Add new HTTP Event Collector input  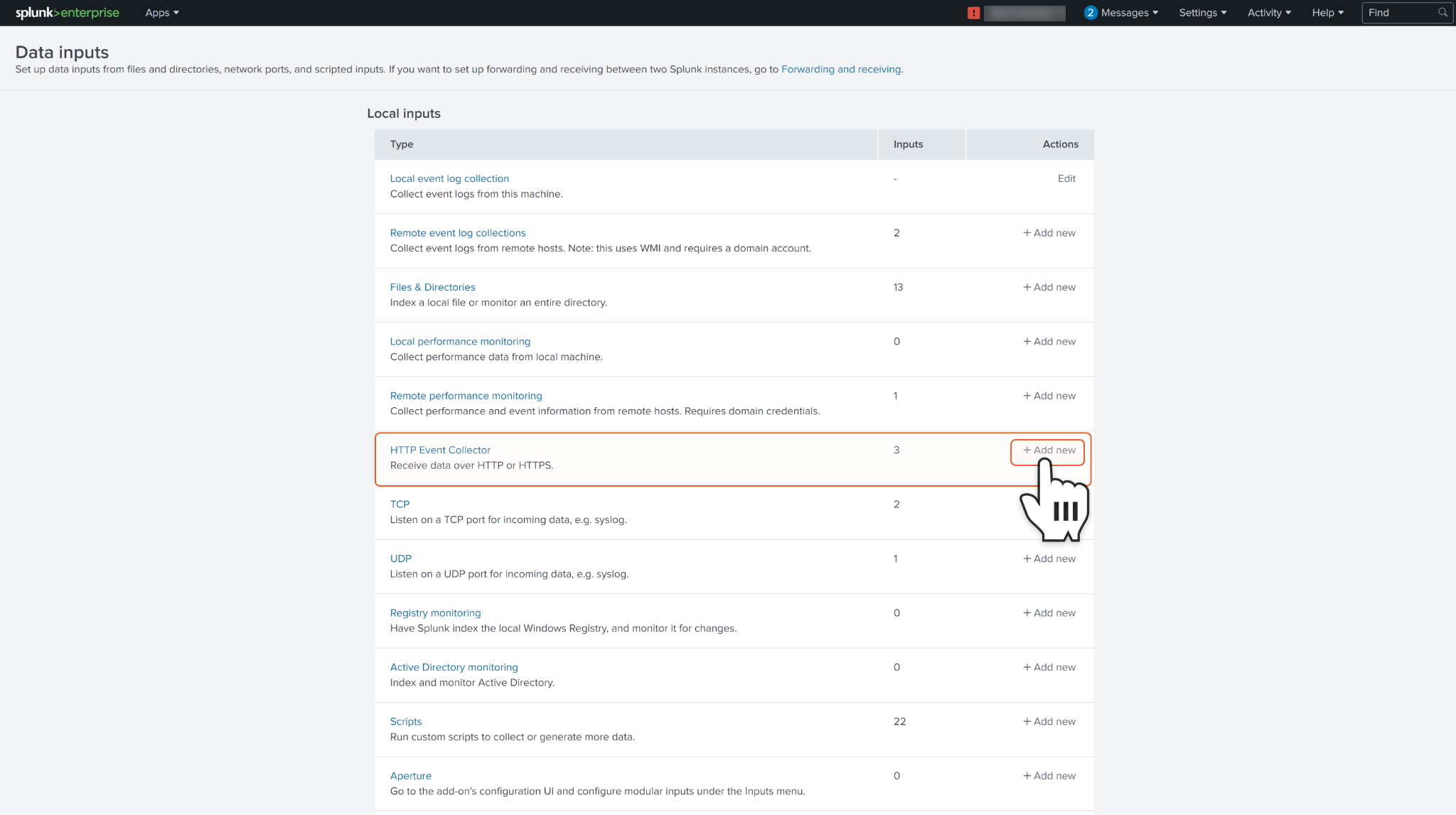[x=1049, y=450]
